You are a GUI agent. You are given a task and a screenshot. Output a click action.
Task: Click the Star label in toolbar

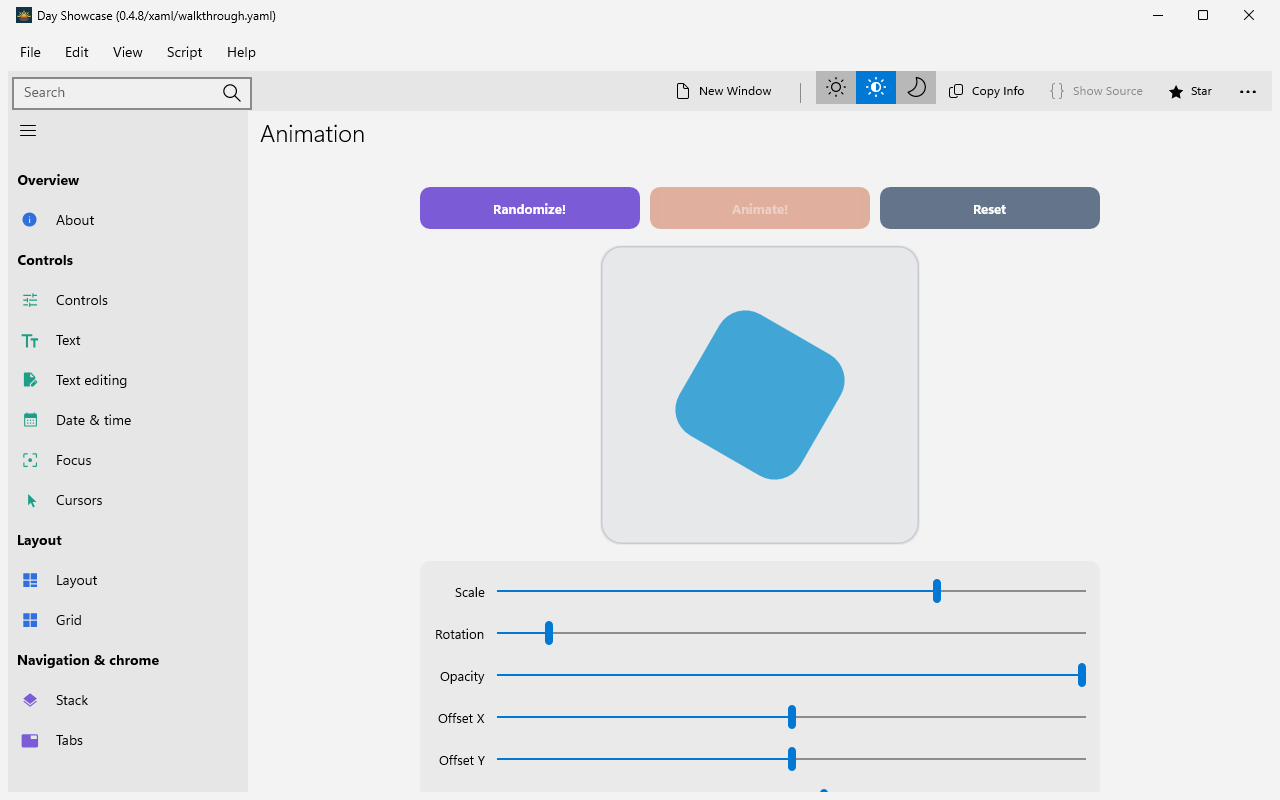[1201, 91]
